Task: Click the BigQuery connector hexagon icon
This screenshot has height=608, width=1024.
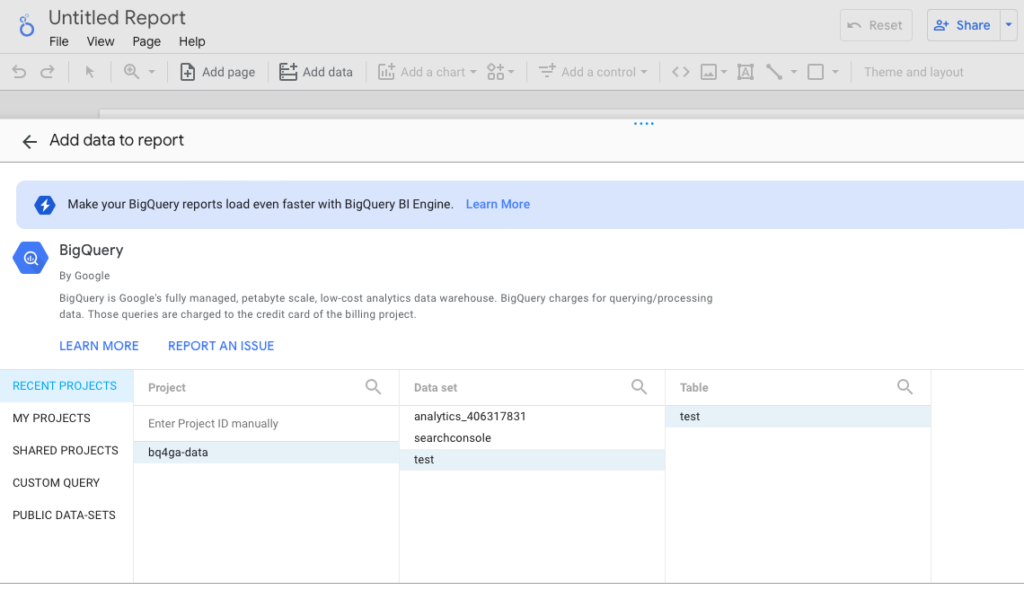Action: (x=30, y=258)
